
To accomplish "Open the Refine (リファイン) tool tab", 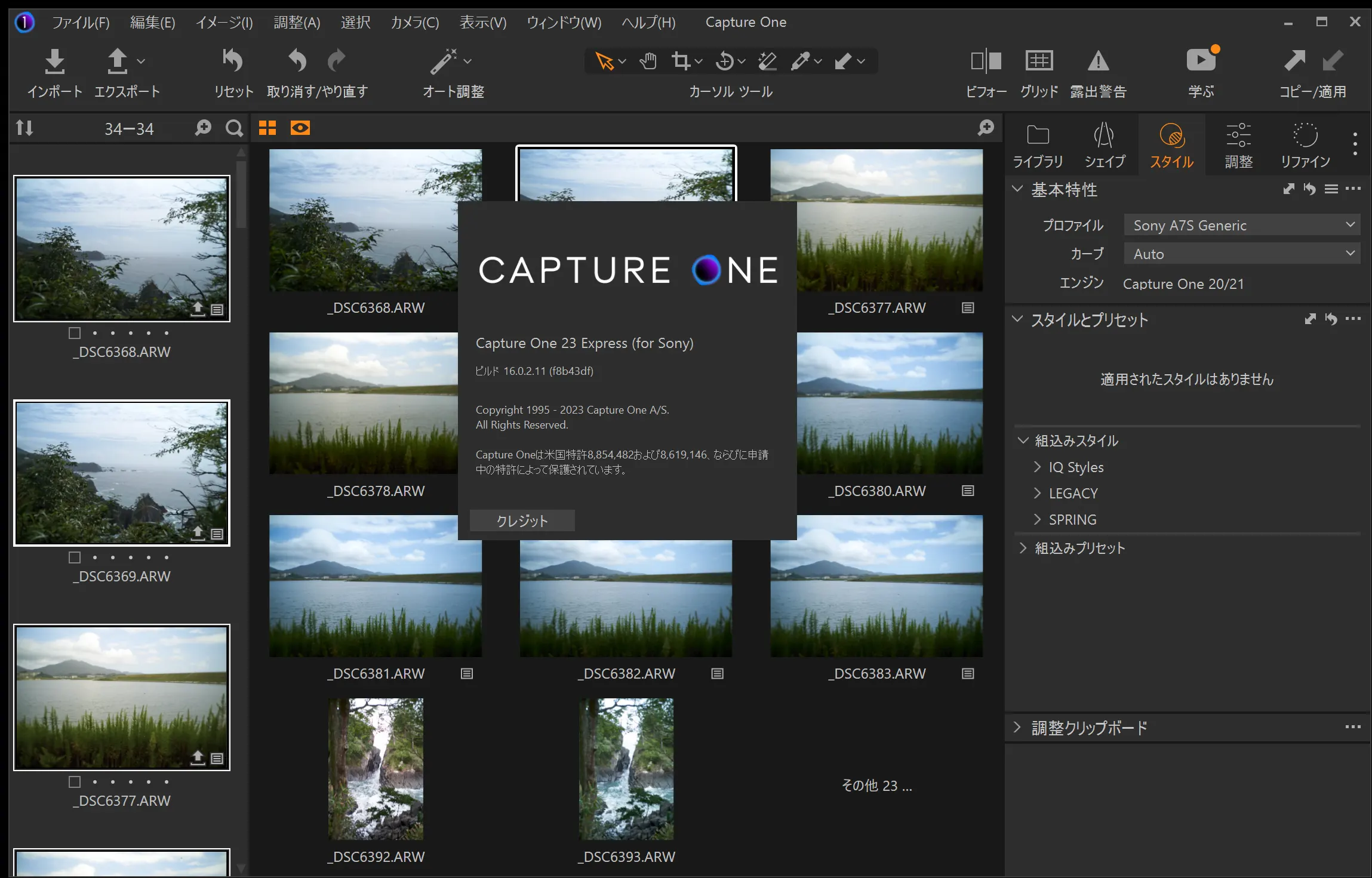I will point(1305,146).
